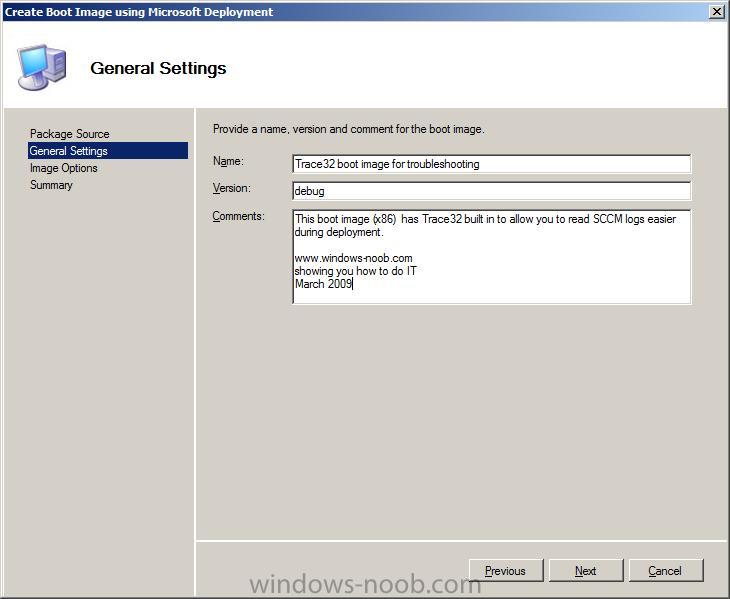Go to the Image Options step
Screen dimensions: 730x599
point(64,168)
